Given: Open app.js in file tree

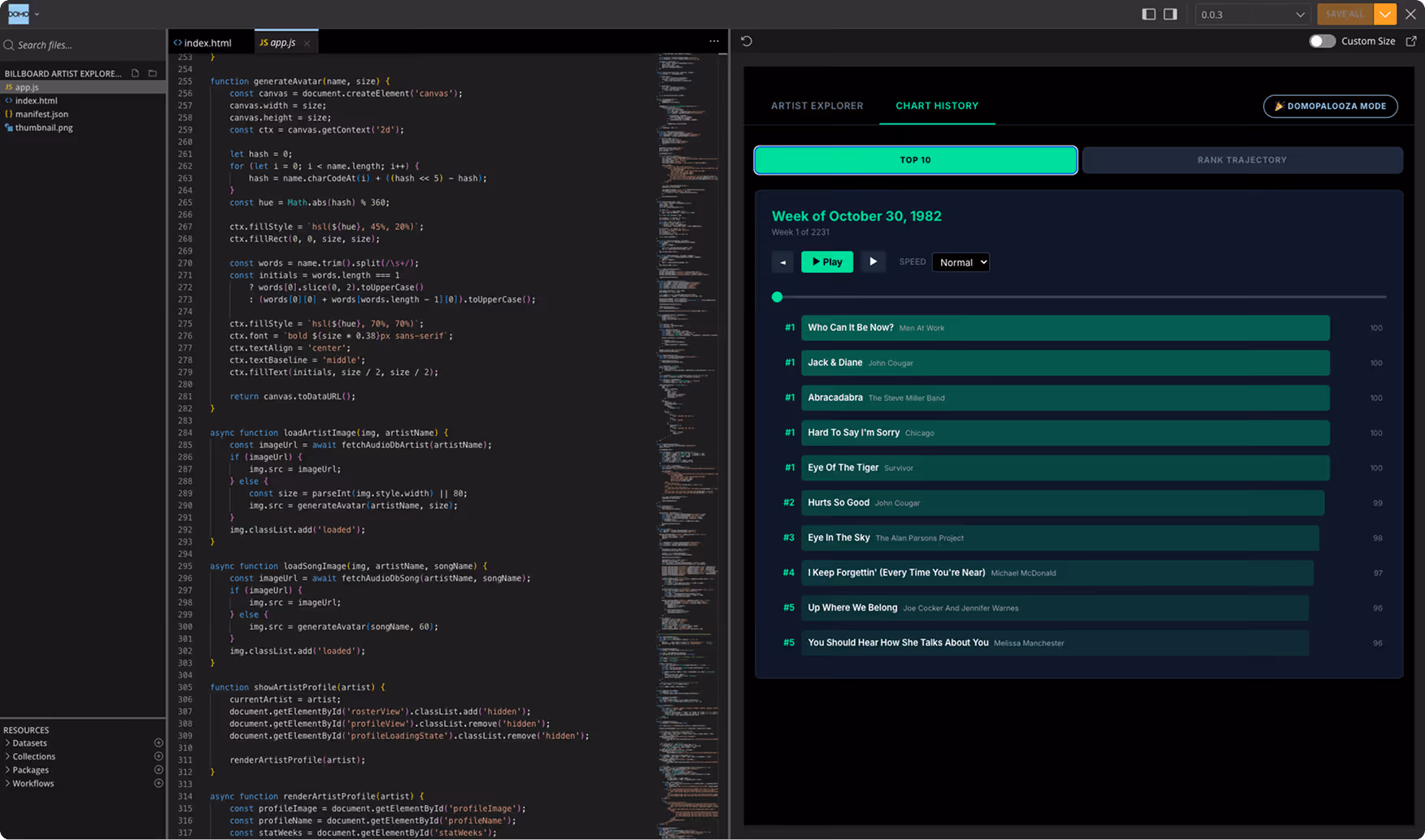Looking at the screenshot, I should (x=83, y=87).
